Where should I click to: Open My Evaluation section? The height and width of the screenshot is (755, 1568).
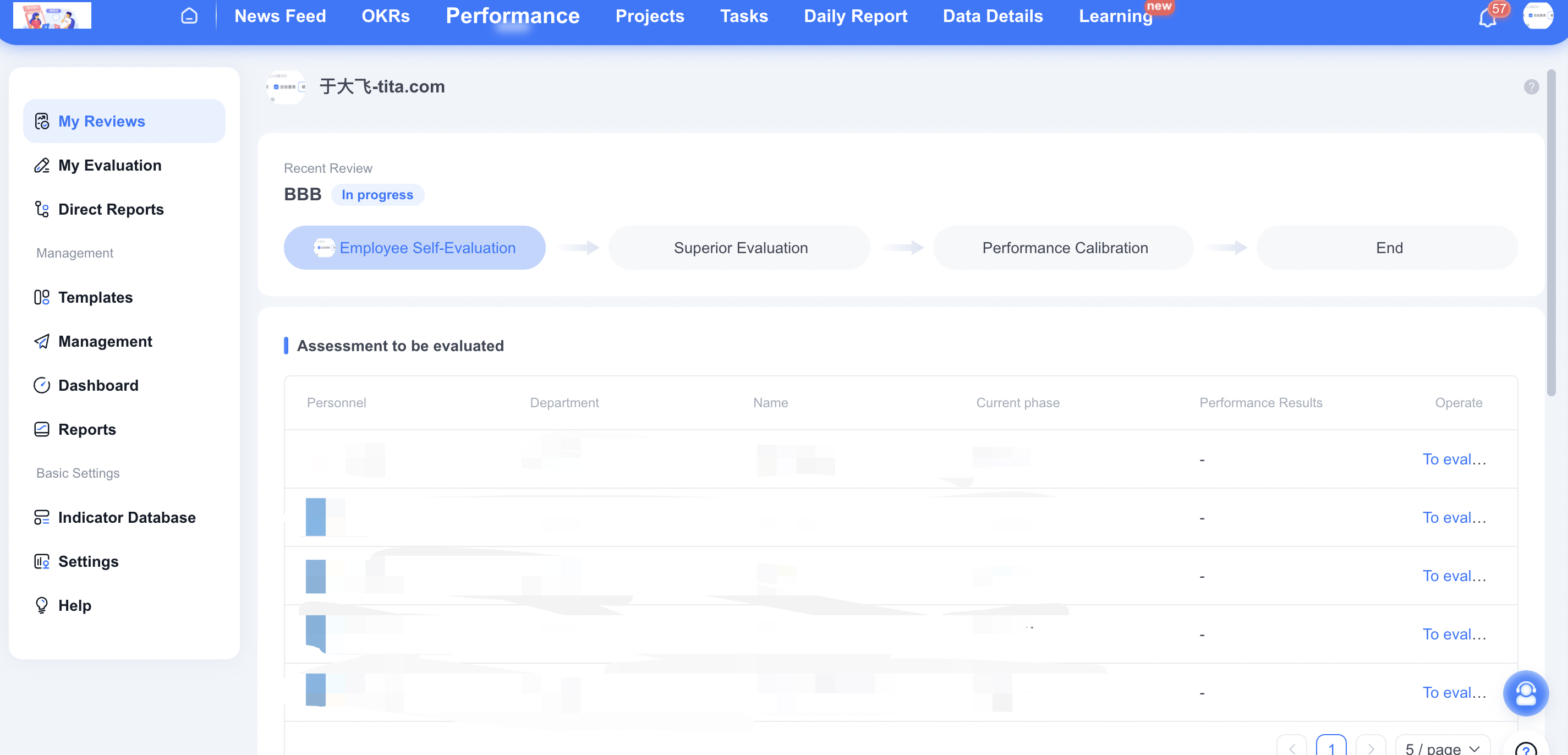point(111,164)
